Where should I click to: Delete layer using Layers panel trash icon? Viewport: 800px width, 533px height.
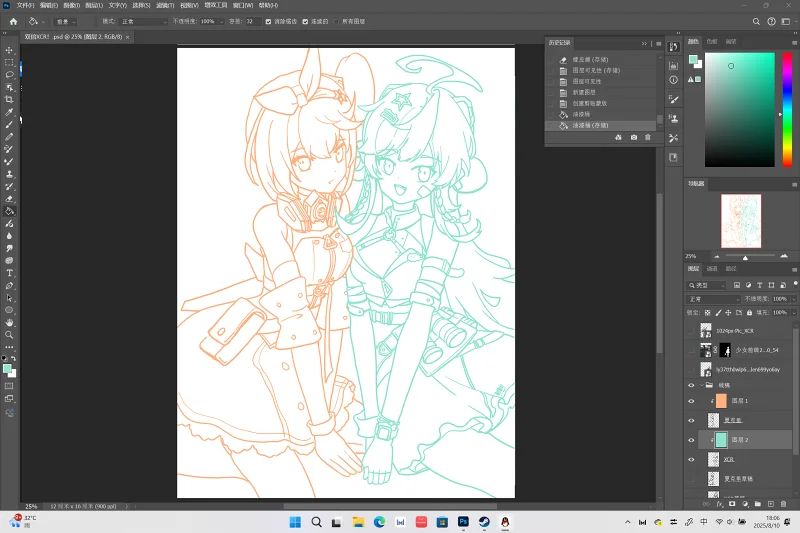pyautogui.click(x=784, y=503)
